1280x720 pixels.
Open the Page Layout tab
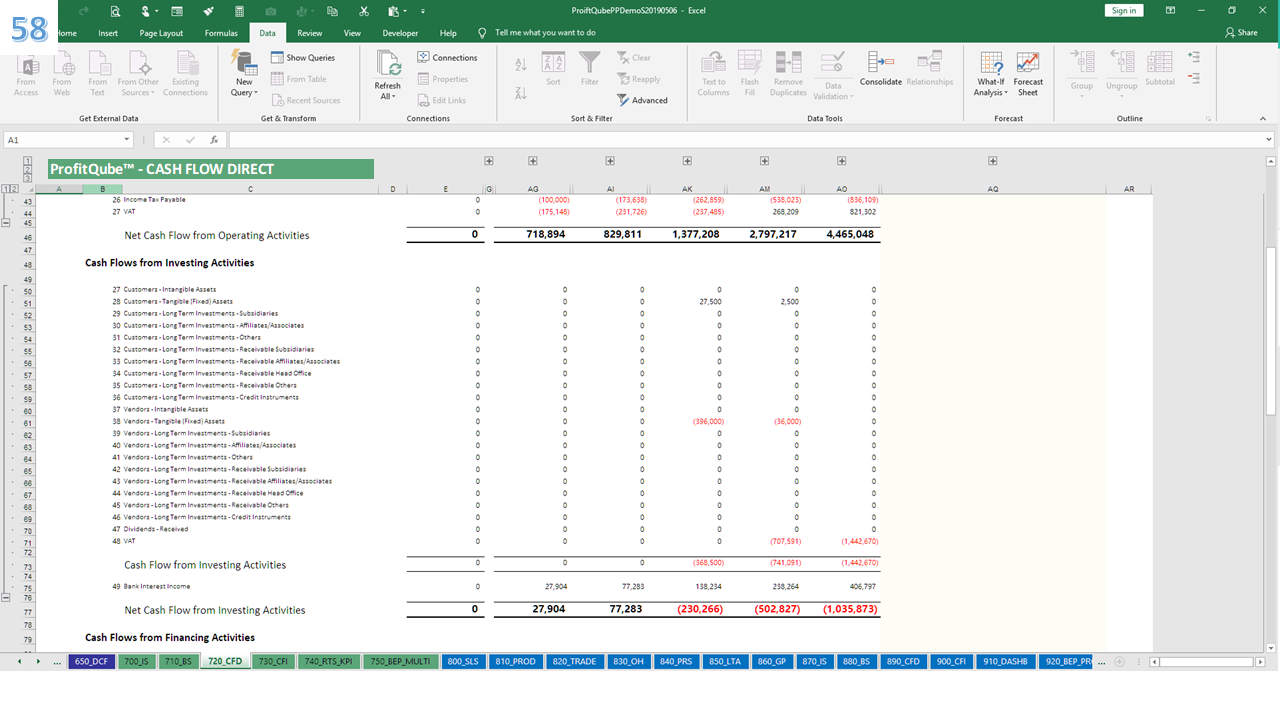pyautogui.click(x=161, y=33)
